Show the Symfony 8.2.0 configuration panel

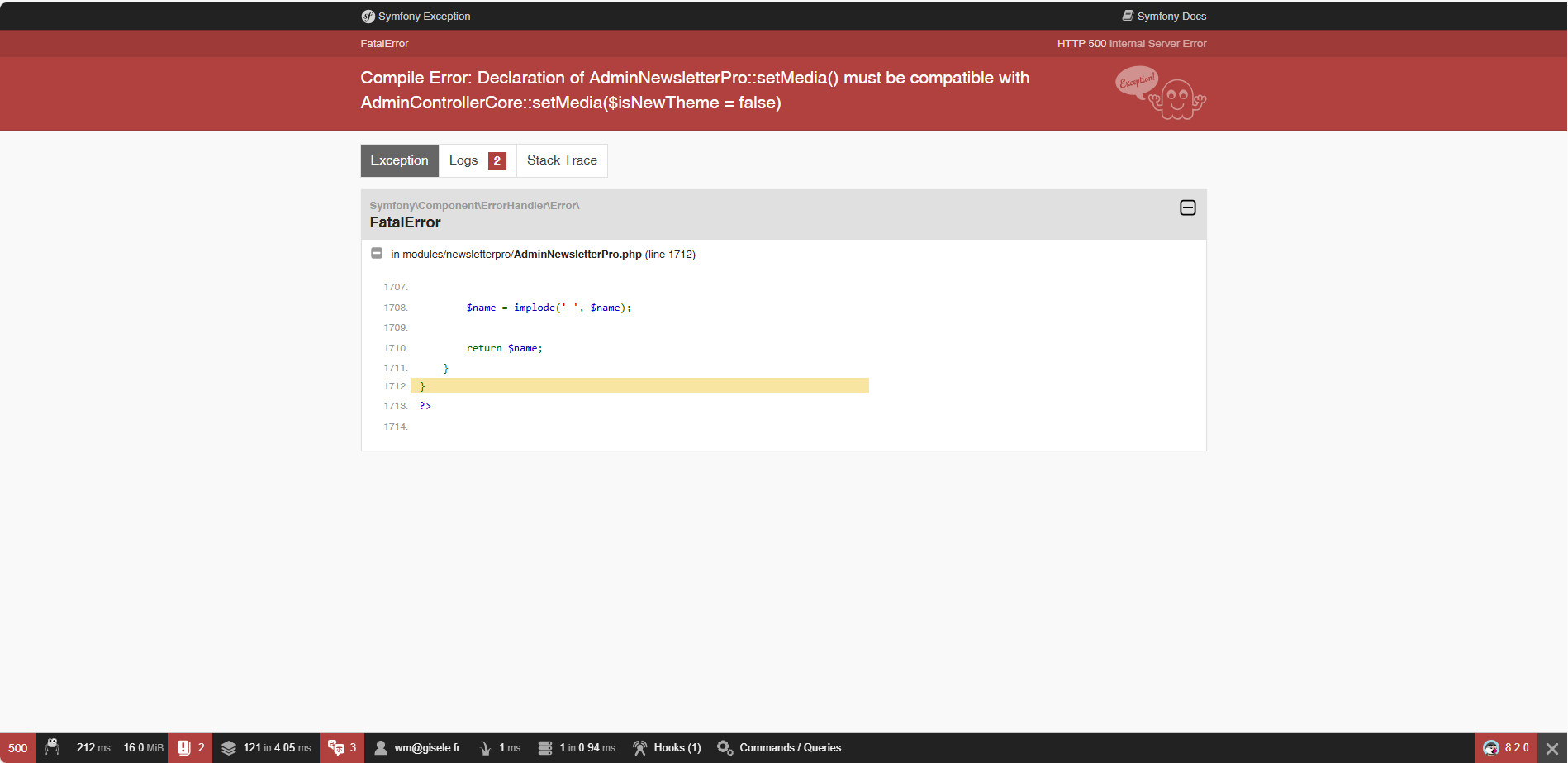tap(1506, 747)
